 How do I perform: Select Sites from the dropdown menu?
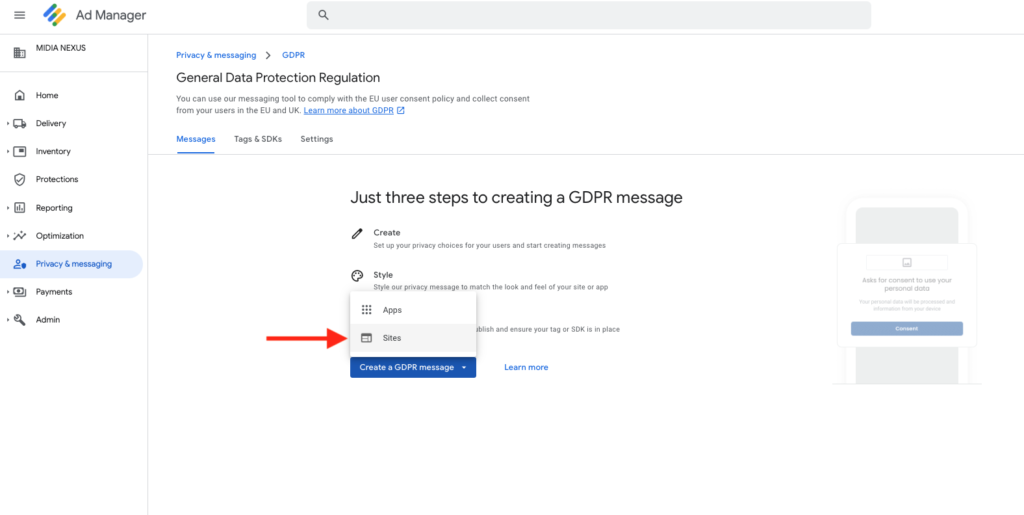(413, 338)
